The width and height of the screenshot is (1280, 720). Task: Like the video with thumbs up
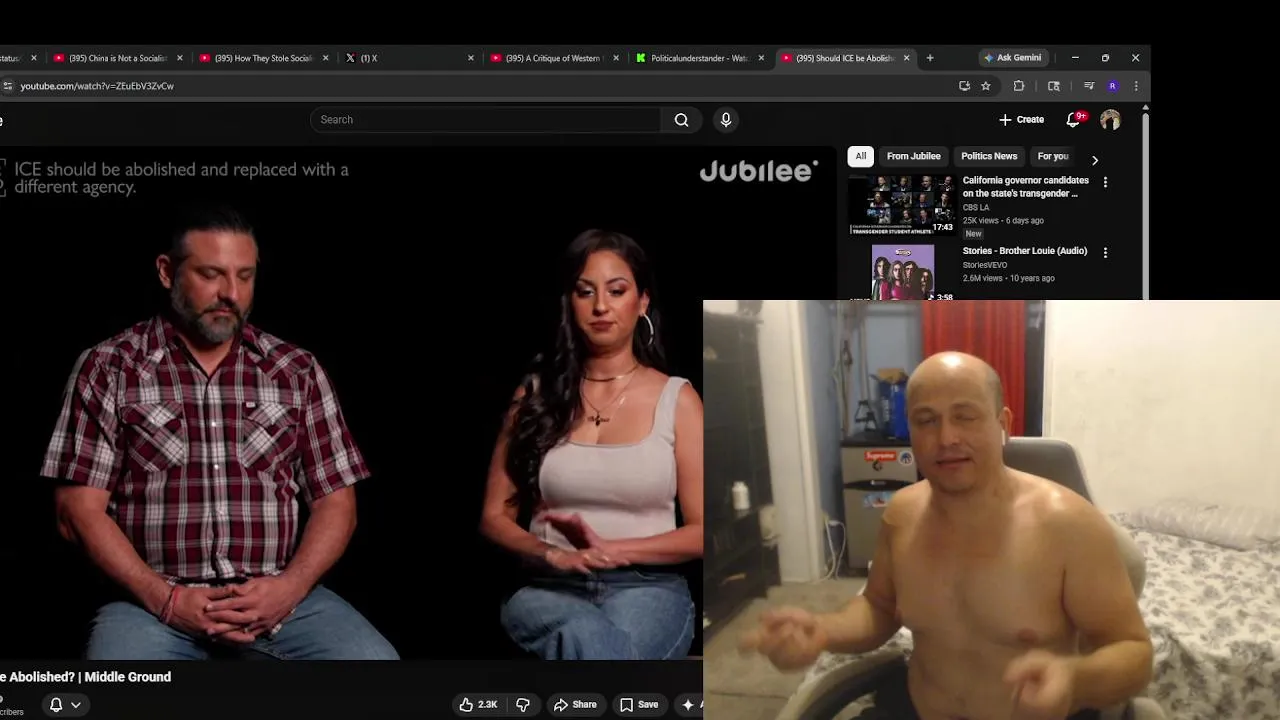click(x=479, y=705)
